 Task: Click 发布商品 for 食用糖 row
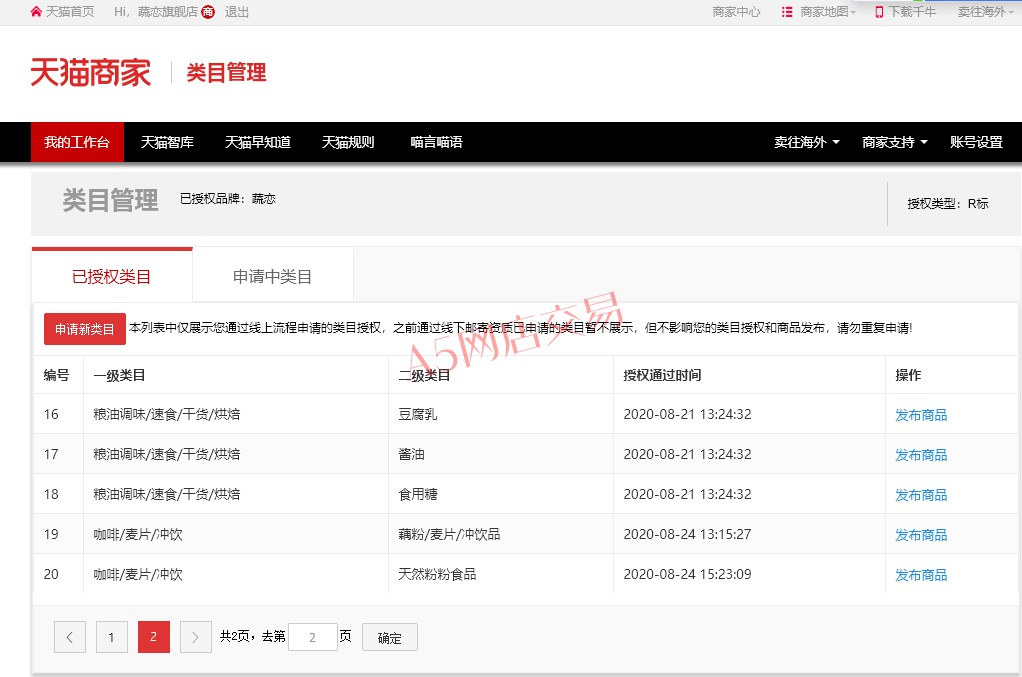tap(921, 495)
